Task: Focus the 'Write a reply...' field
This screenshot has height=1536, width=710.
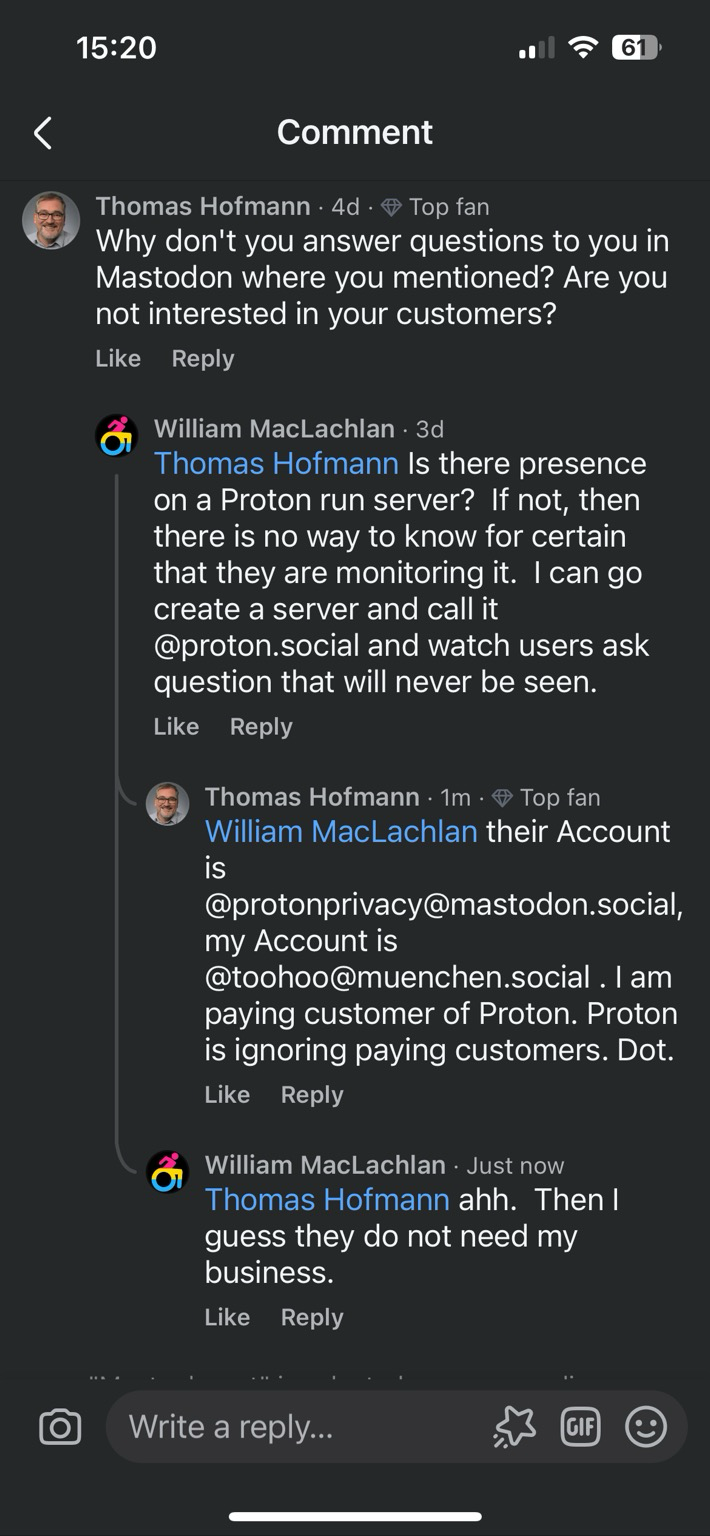Action: pos(300,1427)
